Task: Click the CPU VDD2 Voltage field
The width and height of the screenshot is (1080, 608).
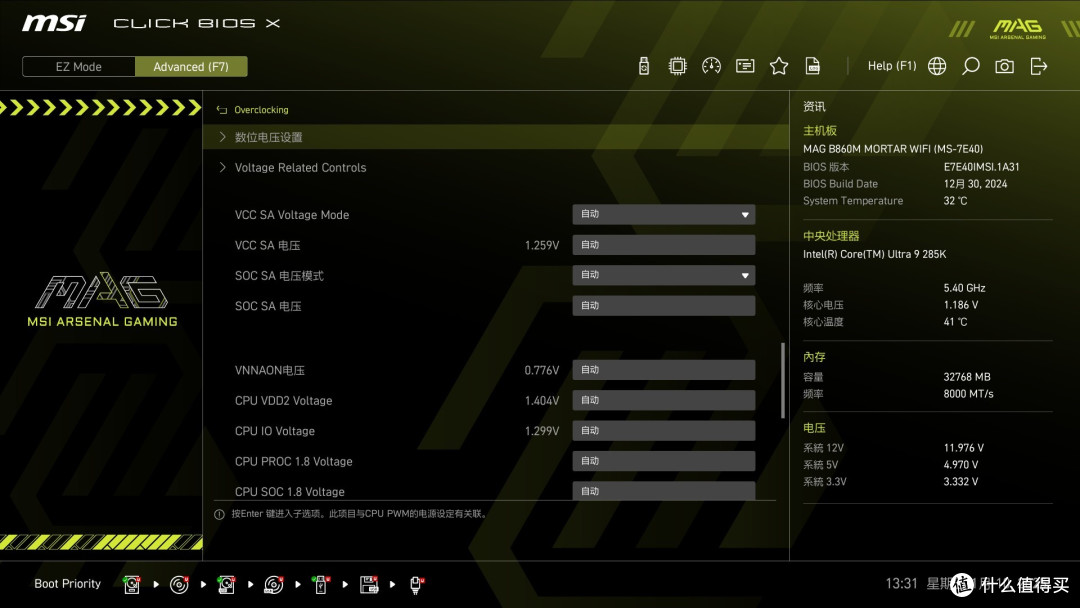Action: pyautogui.click(x=663, y=400)
